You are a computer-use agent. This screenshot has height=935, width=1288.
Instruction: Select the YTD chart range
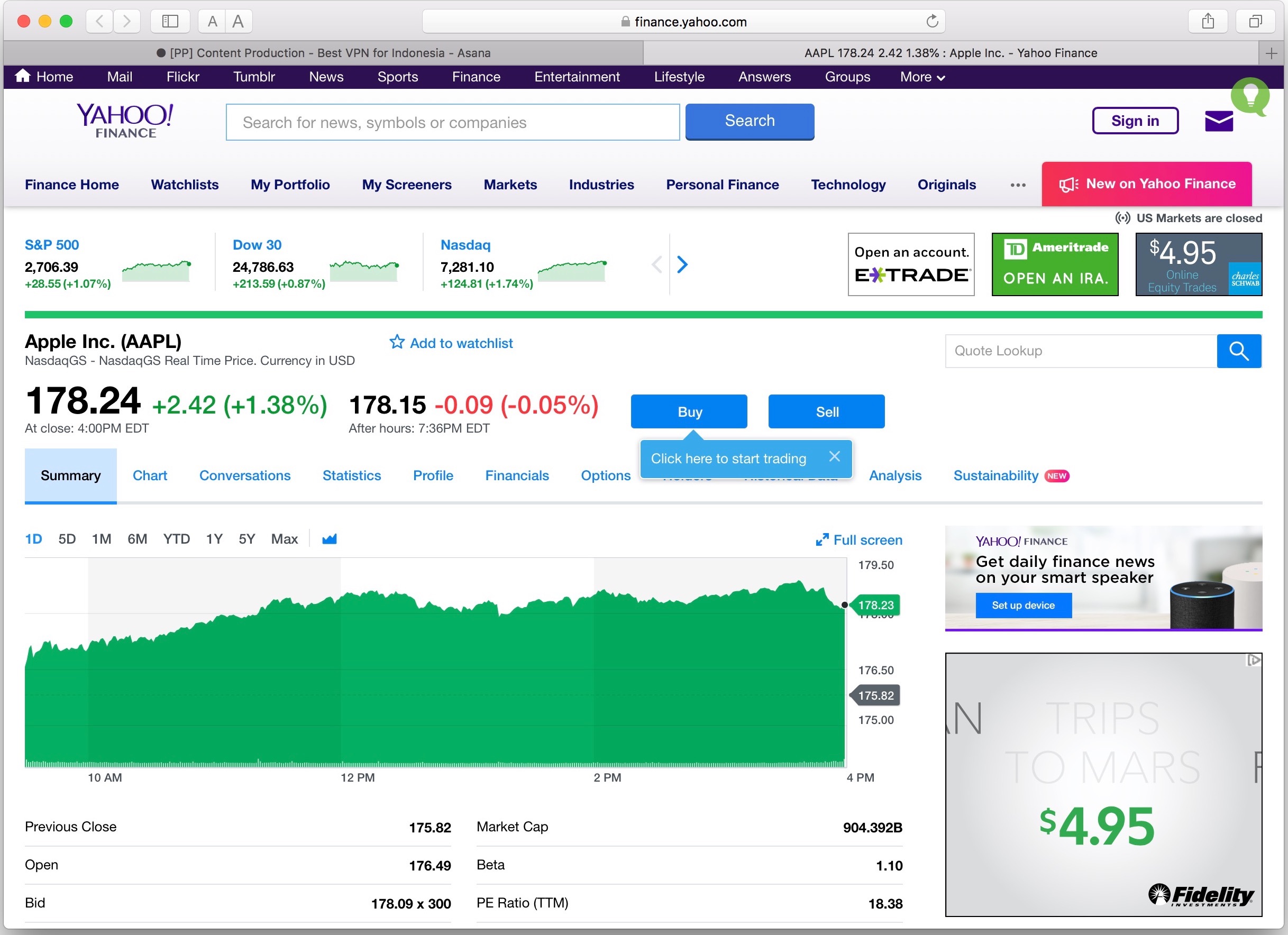point(176,539)
